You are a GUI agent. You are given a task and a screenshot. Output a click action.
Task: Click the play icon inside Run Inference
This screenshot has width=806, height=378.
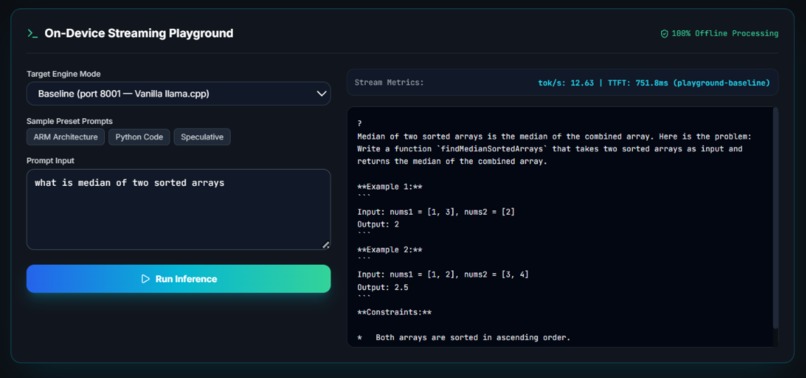tap(145, 279)
